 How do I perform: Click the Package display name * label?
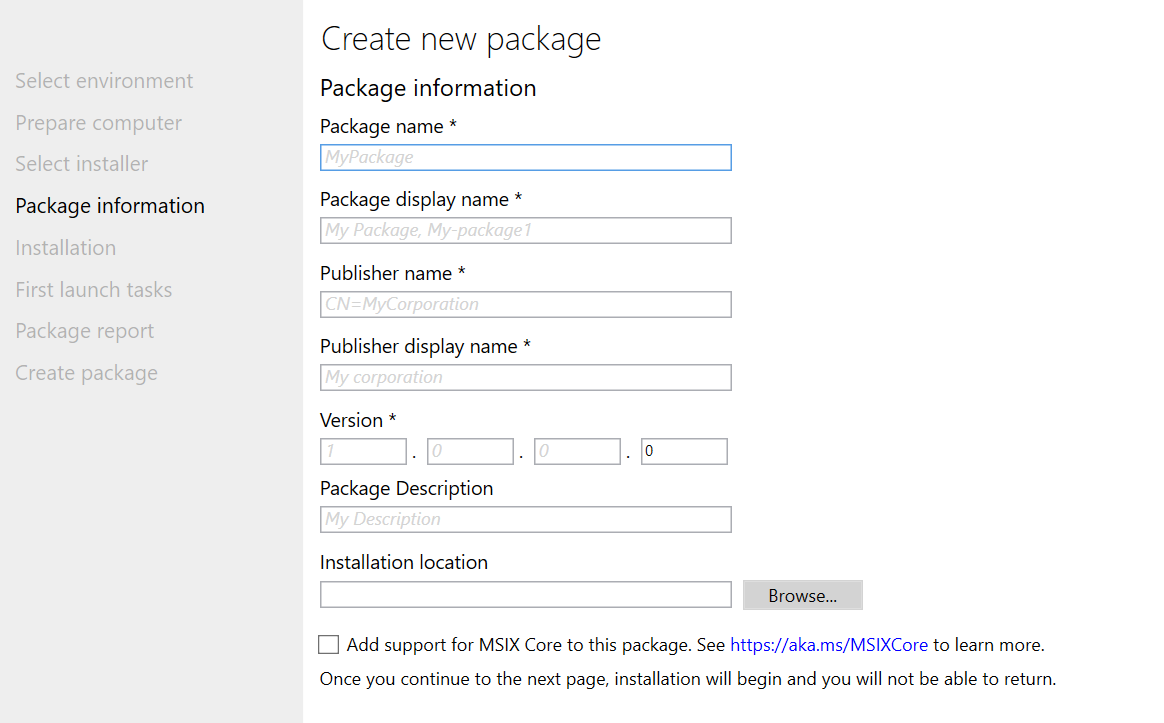coord(421,200)
